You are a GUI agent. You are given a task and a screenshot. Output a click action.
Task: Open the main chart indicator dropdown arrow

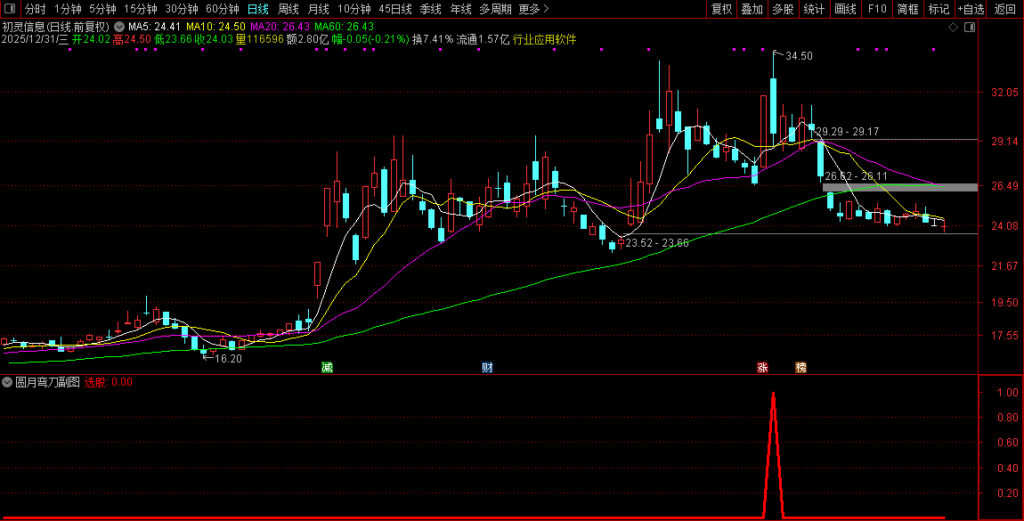[x=120, y=26]
